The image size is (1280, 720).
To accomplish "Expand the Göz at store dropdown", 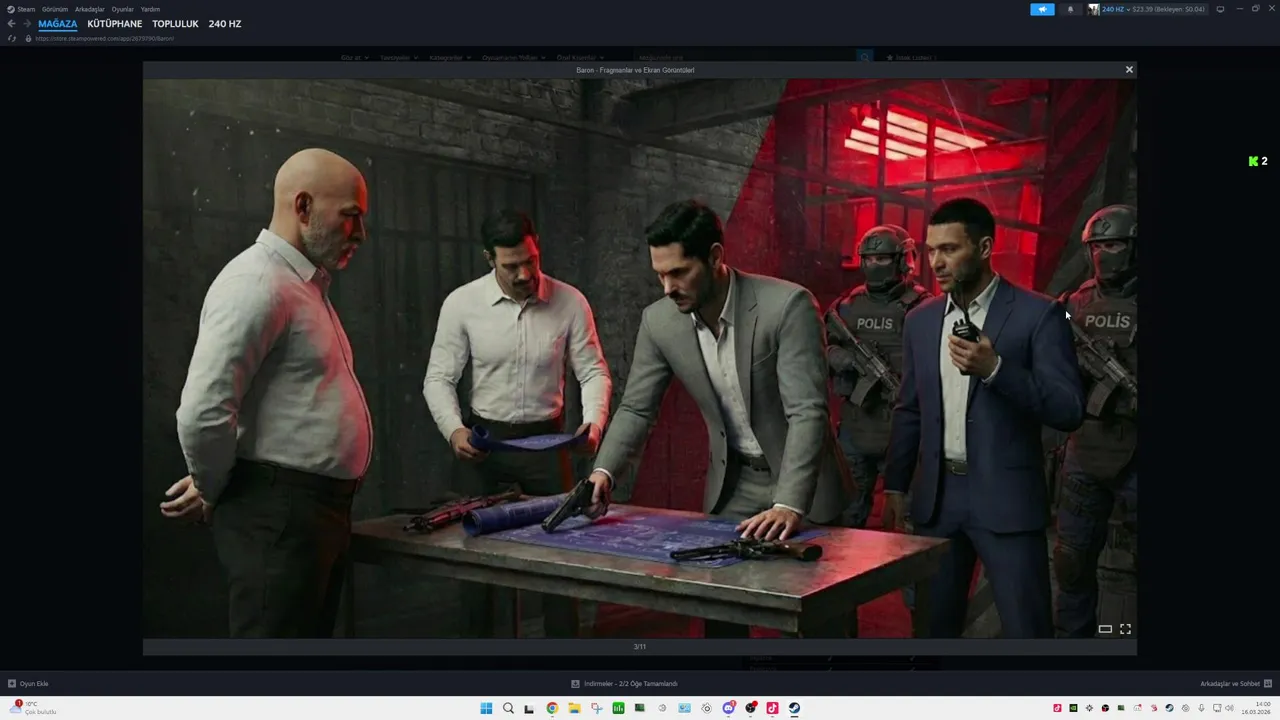I will [x=355, y=58].
